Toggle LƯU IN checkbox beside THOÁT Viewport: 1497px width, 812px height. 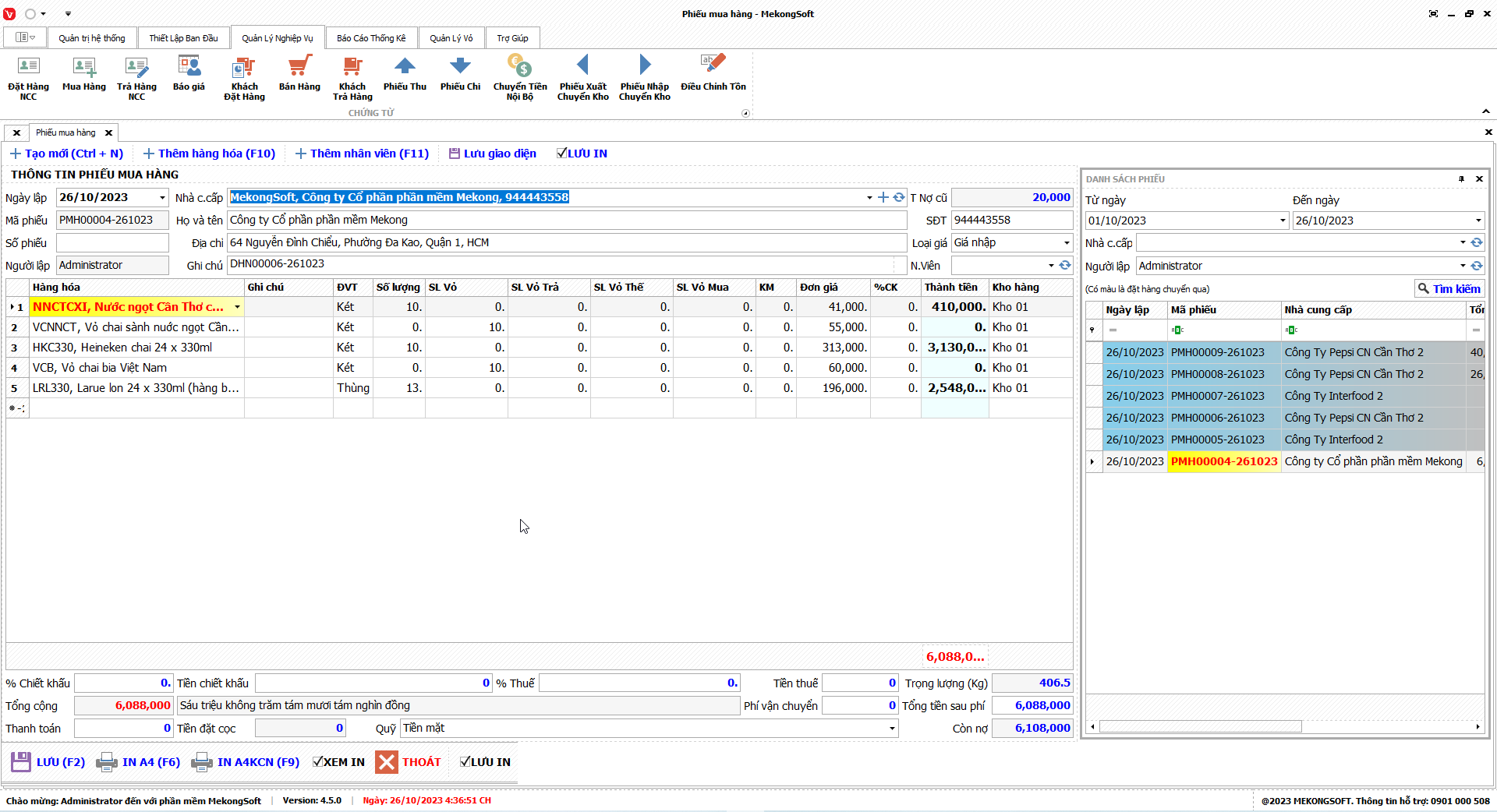tap(465, 762)
